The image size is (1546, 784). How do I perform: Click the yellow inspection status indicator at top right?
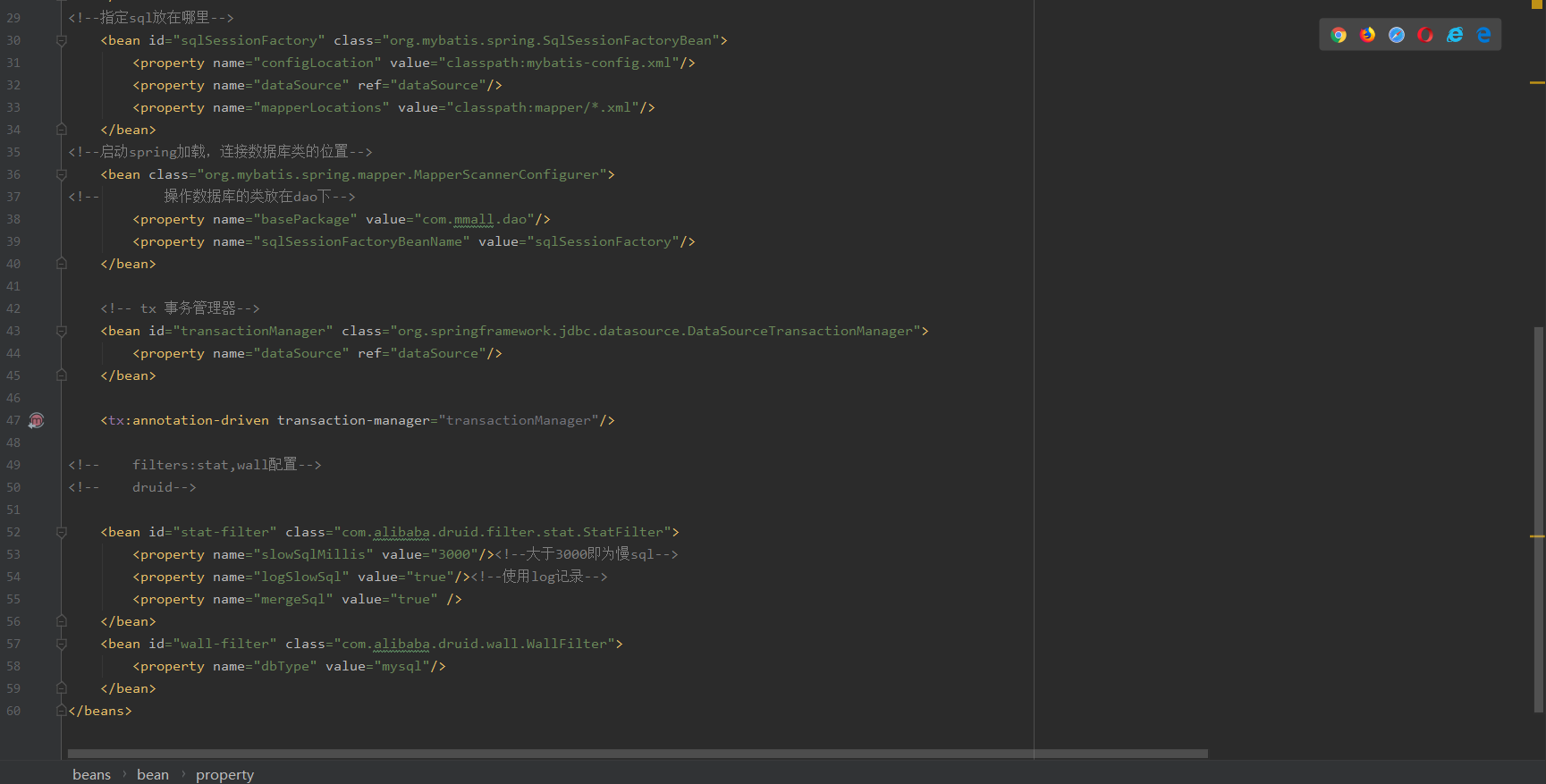click(1538, 4)
